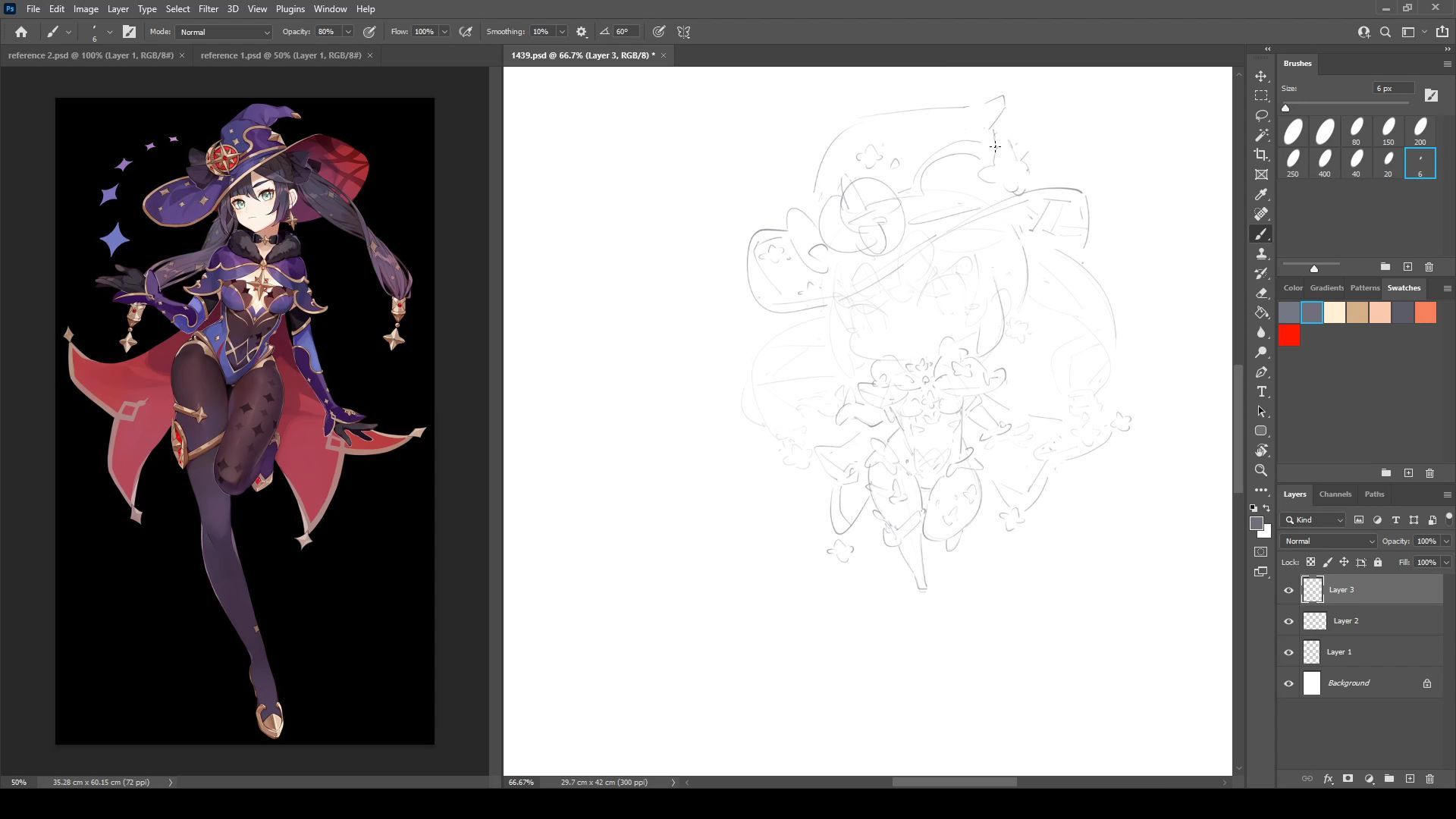Expand the brush Opacity slider dropdown
The width and height of the screenshot is (1456, 819).
[x=348, y=32]
